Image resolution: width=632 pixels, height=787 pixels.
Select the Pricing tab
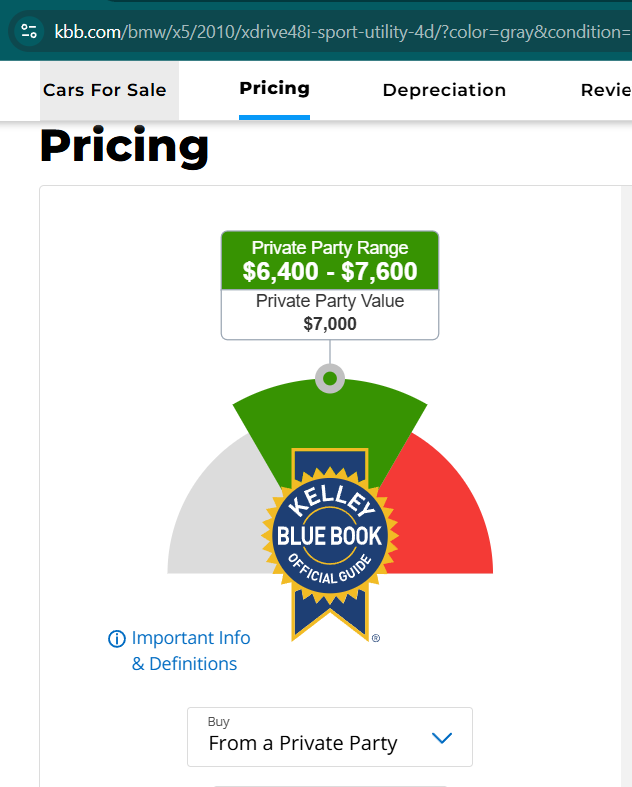point(274,88)
